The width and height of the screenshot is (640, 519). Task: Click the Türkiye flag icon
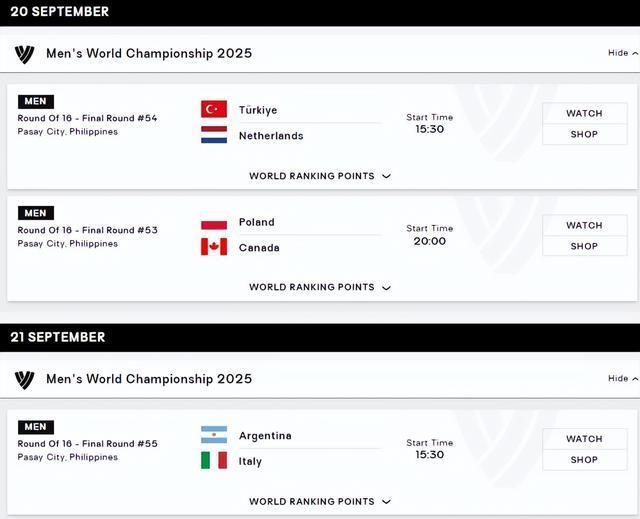coord(214,109)
